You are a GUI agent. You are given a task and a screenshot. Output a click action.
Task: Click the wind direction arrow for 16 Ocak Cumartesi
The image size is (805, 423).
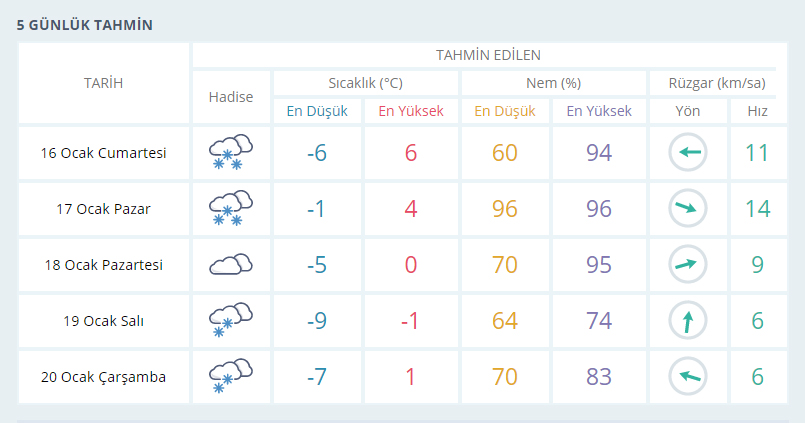pyautogui.click(x=688, y=153)
